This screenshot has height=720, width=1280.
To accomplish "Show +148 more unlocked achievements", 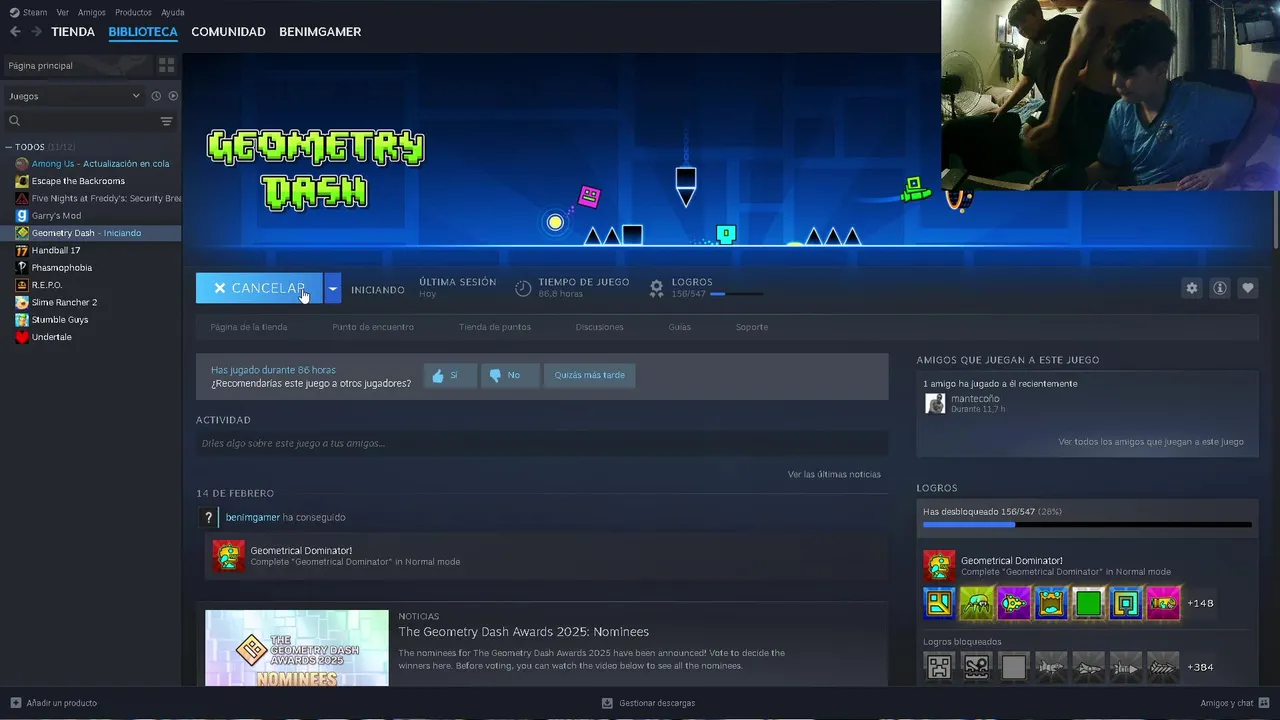I will point(1200,603).
